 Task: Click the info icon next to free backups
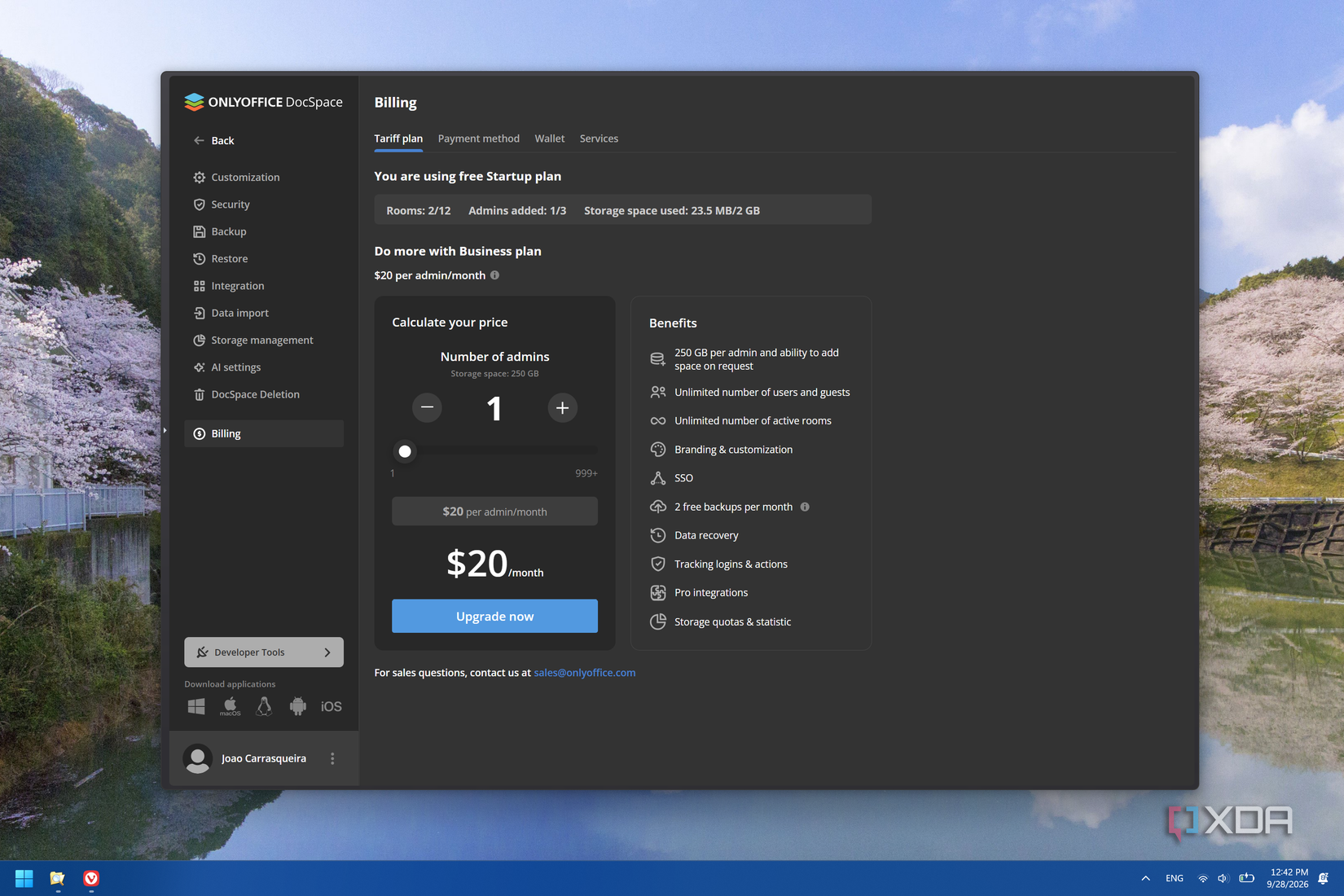pyautogui.click(x=805, y=507)
